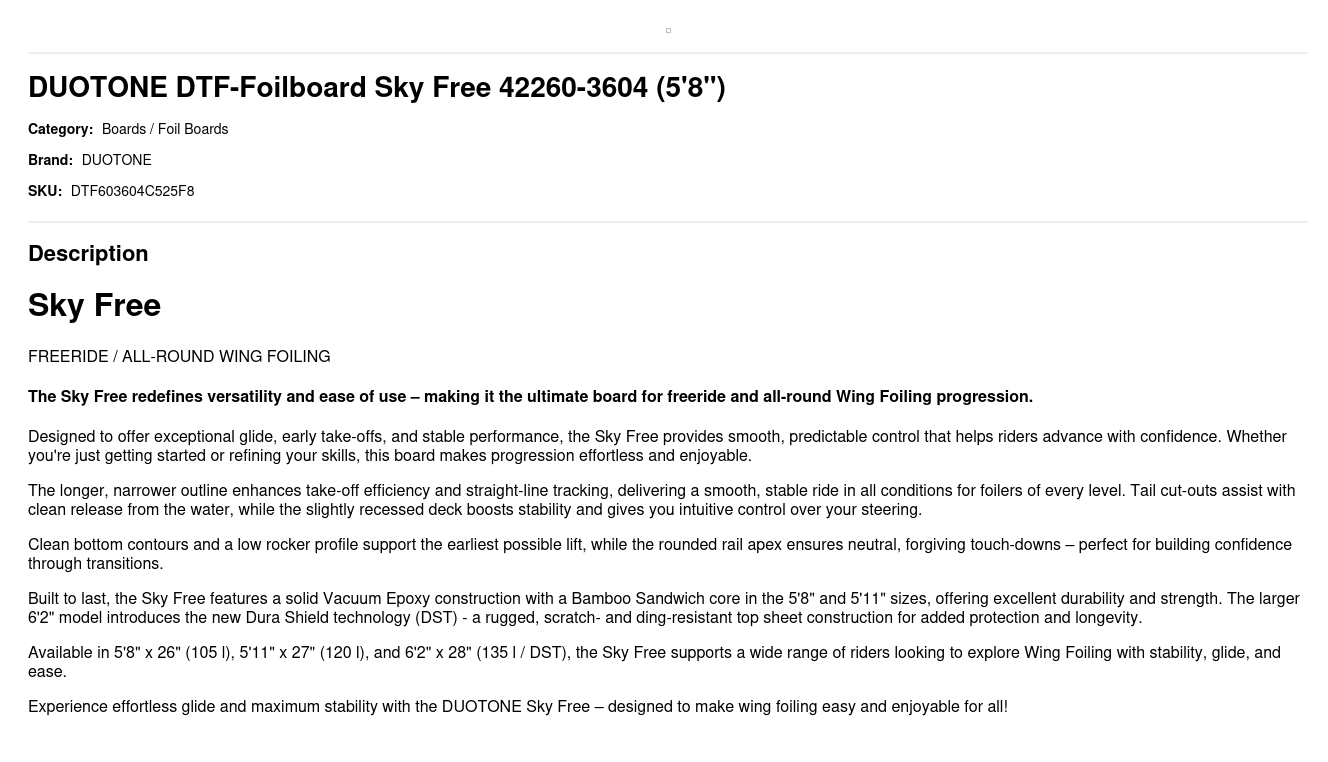Click the SKU code DTF603604C525F8
The width and height of the screenshot is (1328, 762).
(x=132, y=191)
